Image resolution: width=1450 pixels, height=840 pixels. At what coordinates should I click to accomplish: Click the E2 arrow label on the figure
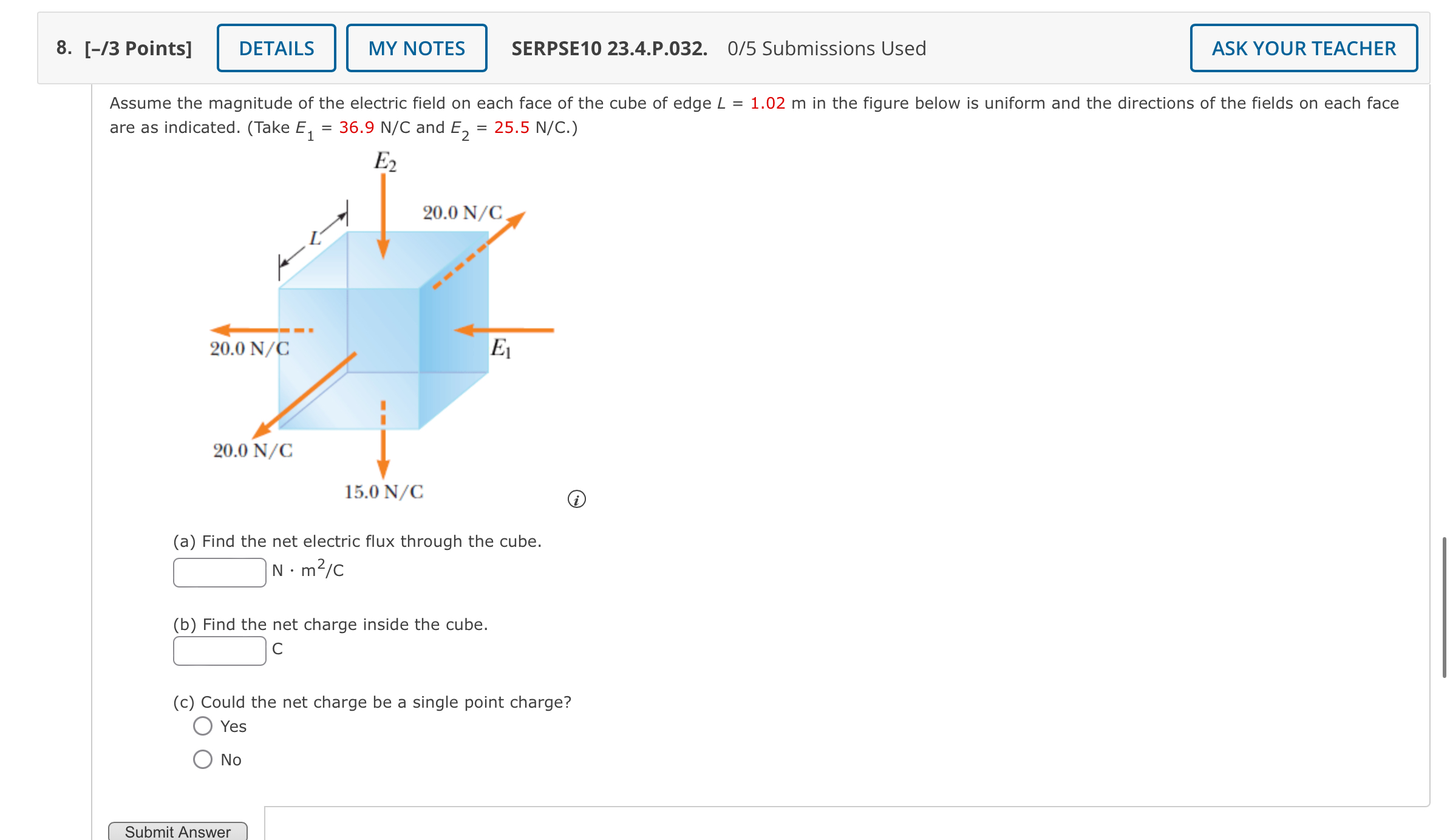pos(385,161)
